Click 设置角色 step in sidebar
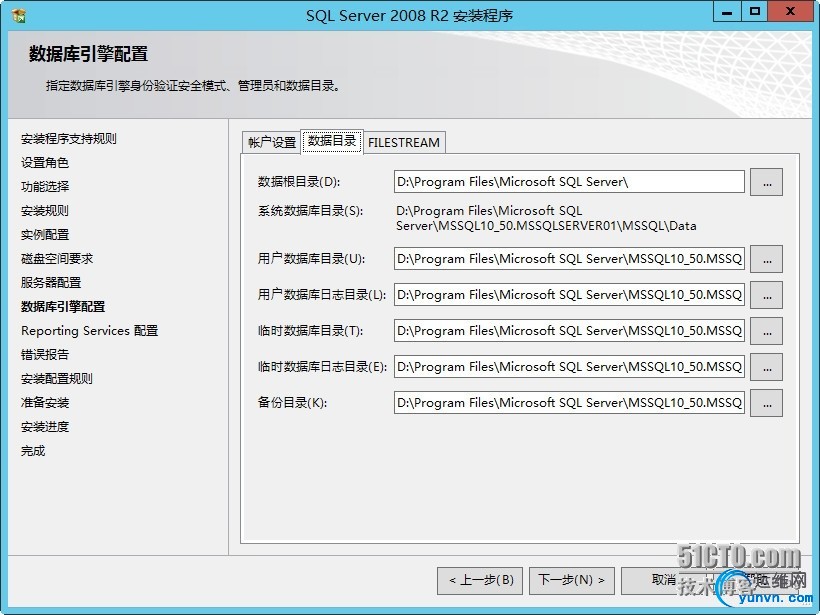 pyautogui.click(x=44, y=163)
